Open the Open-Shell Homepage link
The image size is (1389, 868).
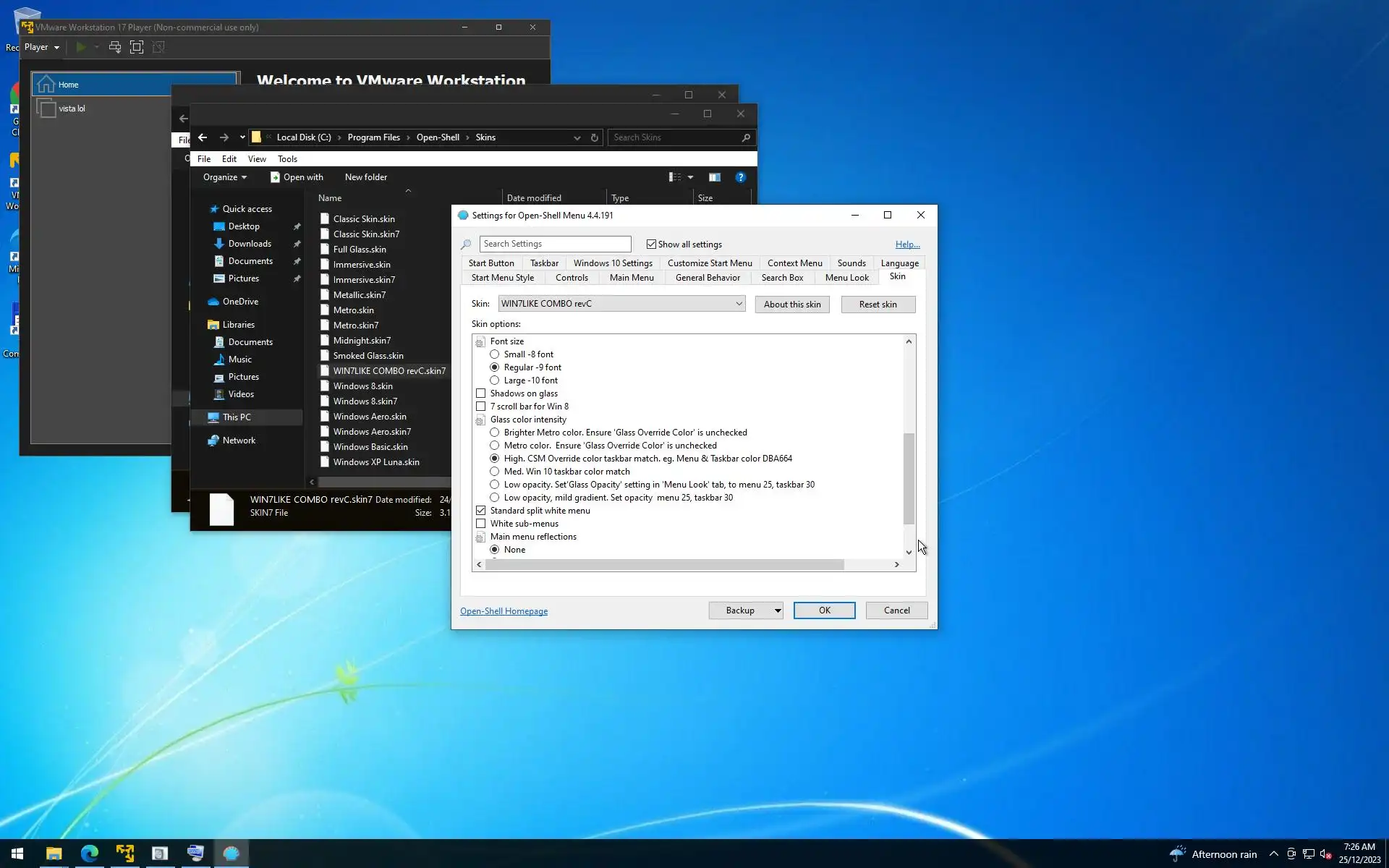tap(504, 611)
